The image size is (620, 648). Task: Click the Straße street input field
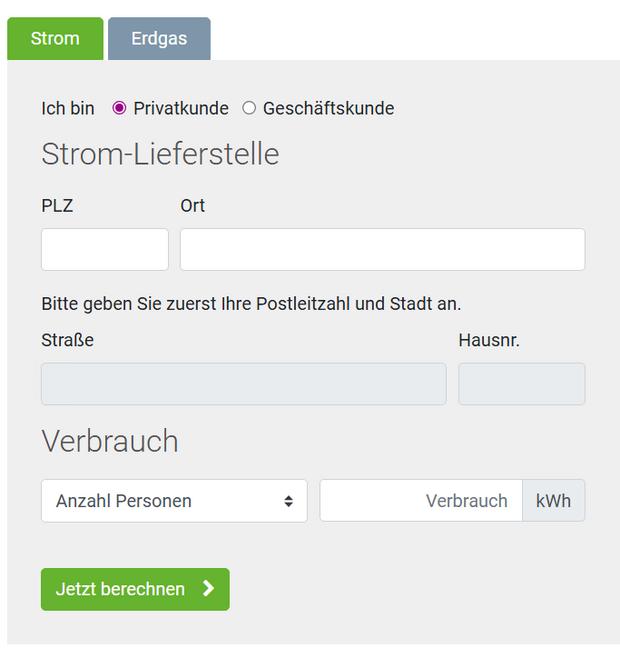(x=243, y=384)
